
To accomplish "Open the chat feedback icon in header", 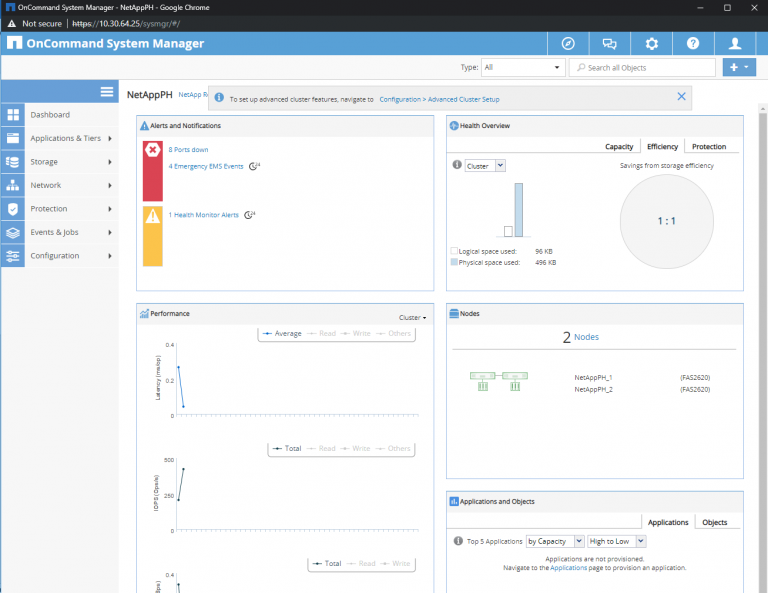I will [x=609, y=44].
